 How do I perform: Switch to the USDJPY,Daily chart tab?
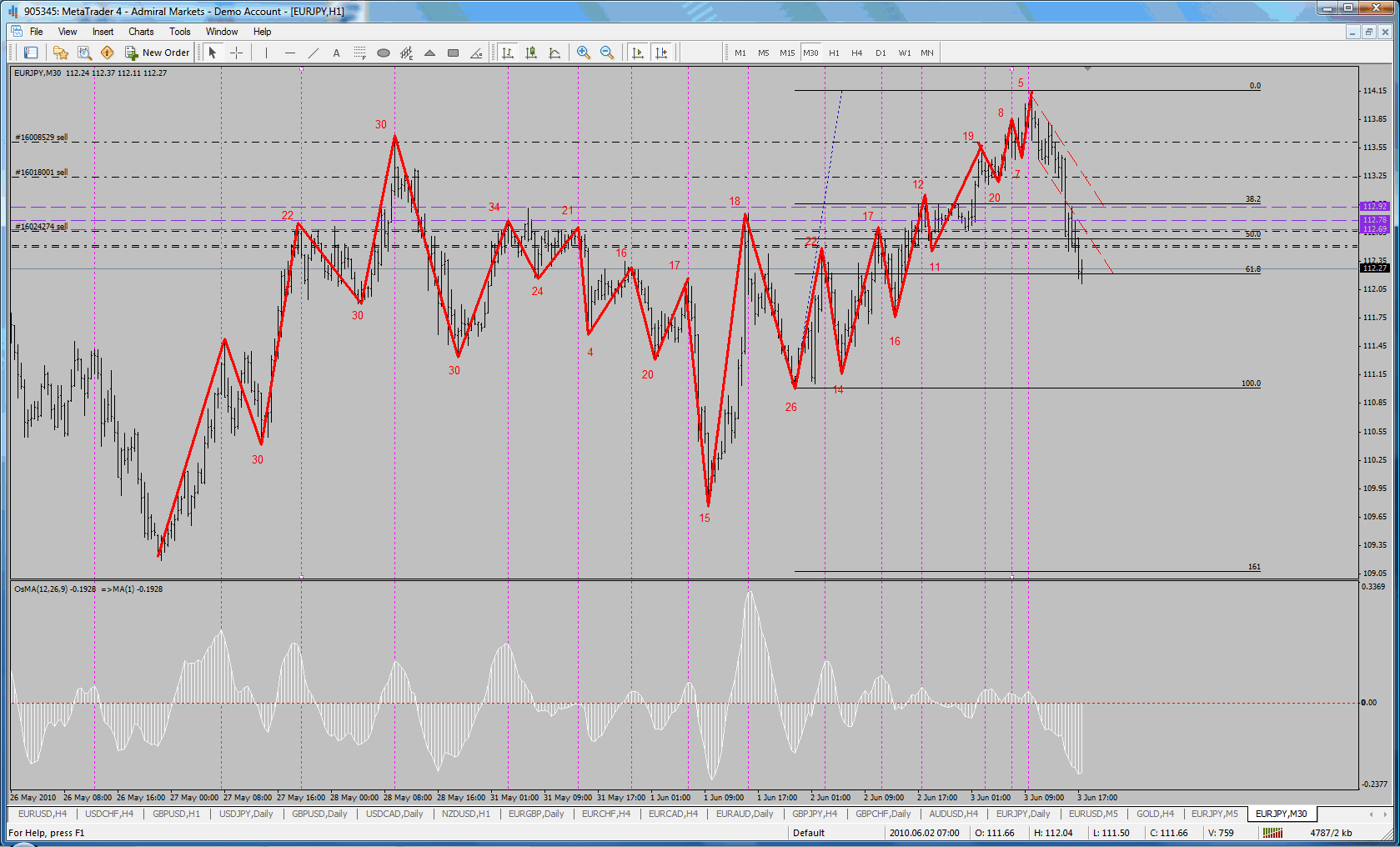coord(246,814)
